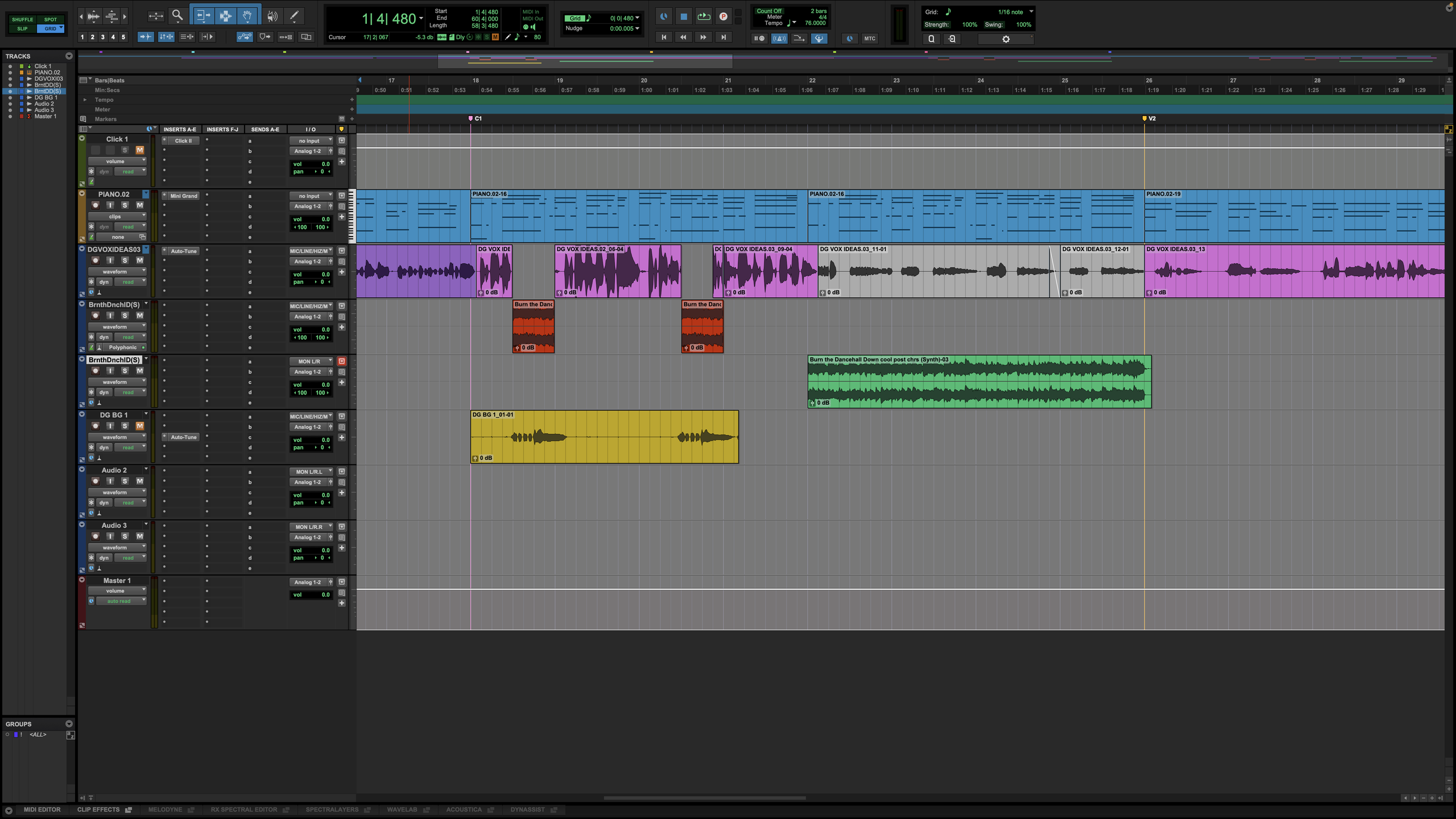The height and width of the screenshot is (819, 1456).
Task: Enable SHUFFLE edit mode
Action: [23, 20]
